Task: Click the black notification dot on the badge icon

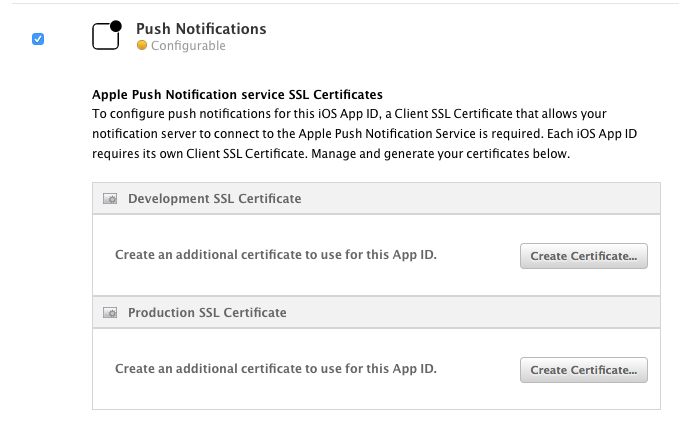Action: click(116, 27)
